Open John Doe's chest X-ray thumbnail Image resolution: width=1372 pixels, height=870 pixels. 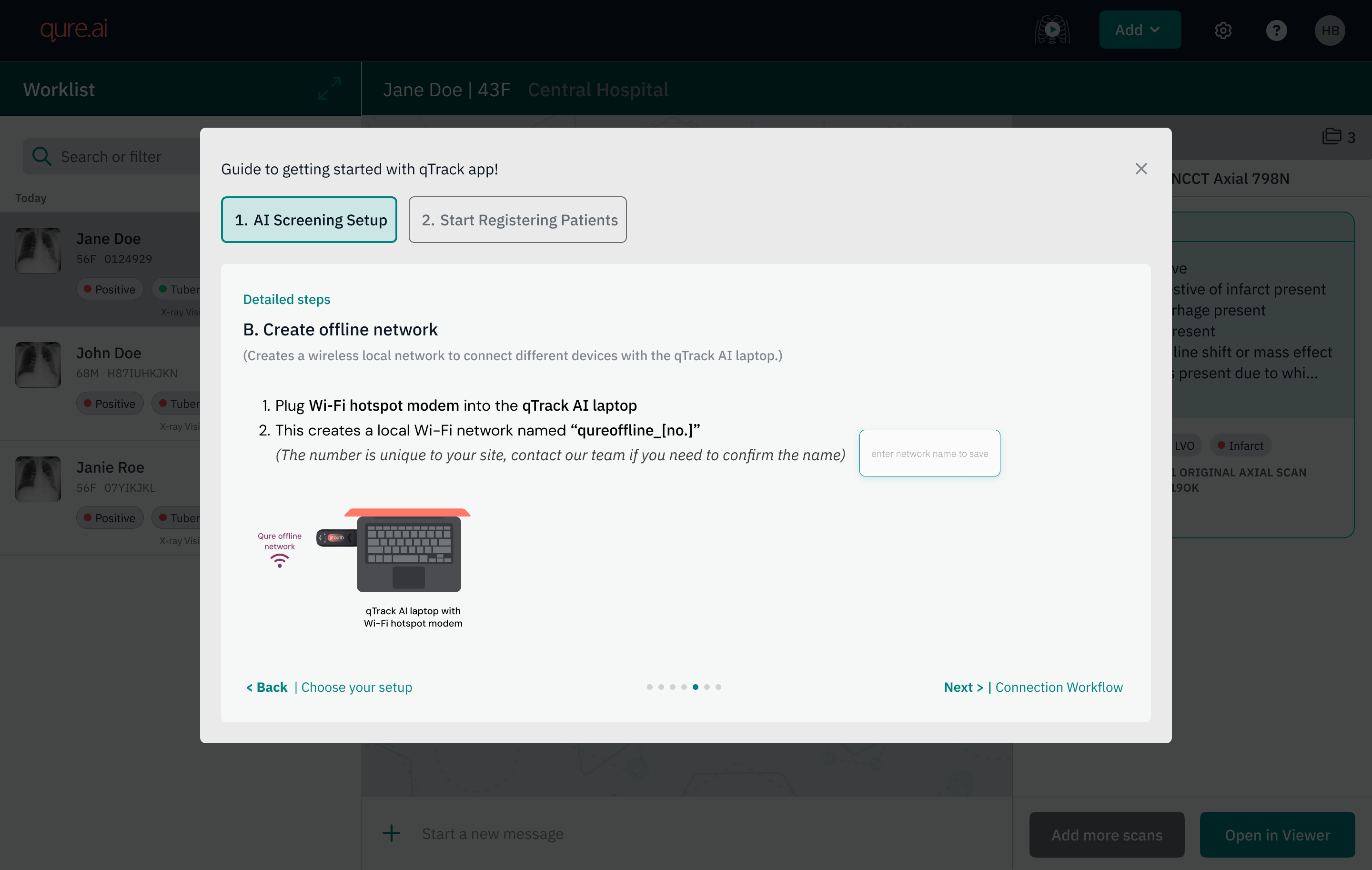pyautogui.click(x=38, y=364)
